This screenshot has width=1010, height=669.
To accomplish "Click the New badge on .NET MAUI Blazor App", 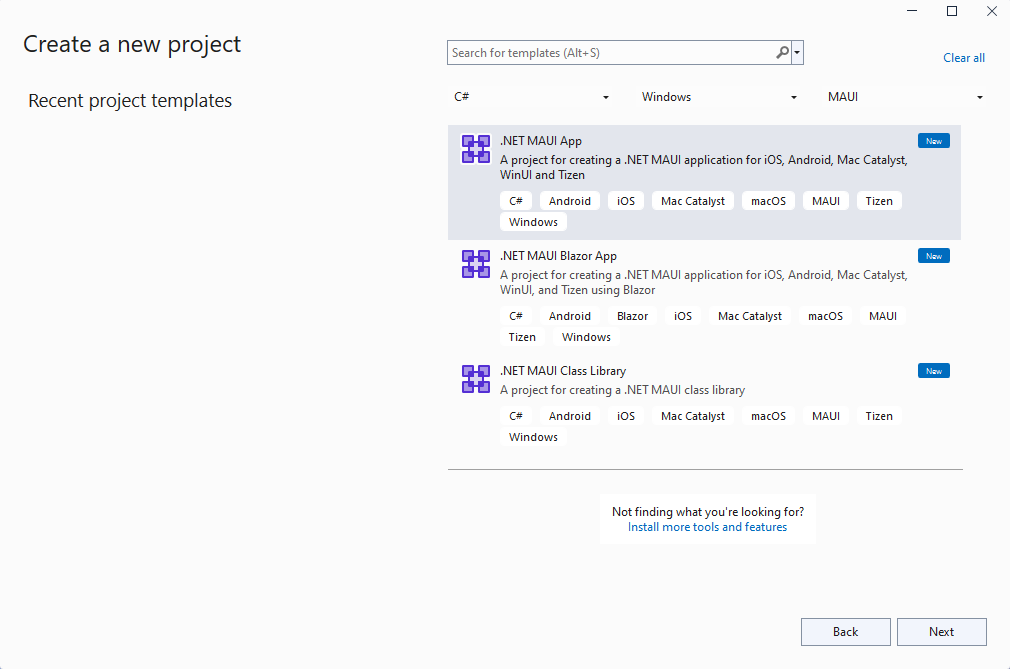I will coord(933,255).
